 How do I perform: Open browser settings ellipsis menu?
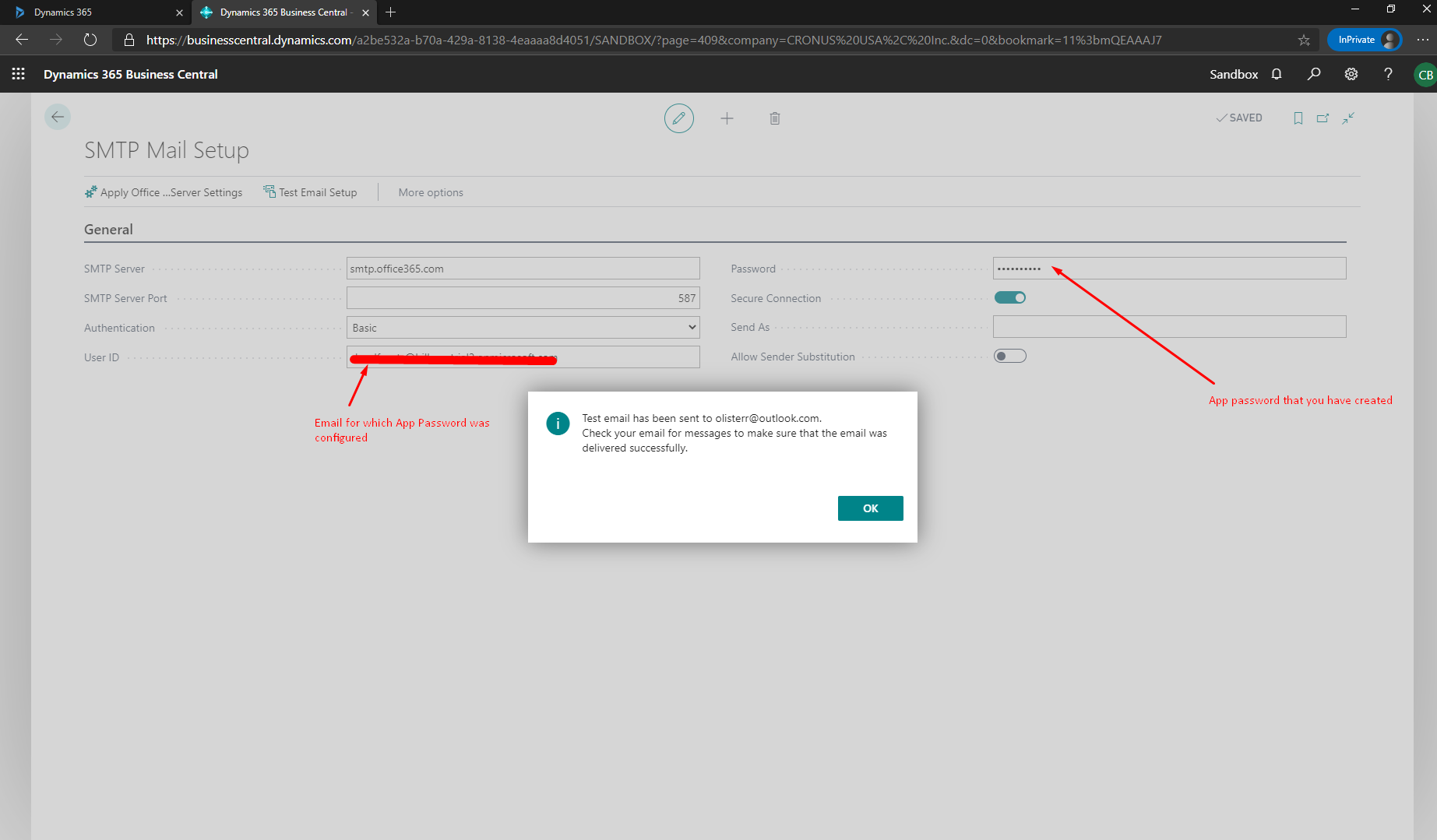(1423, 40)
